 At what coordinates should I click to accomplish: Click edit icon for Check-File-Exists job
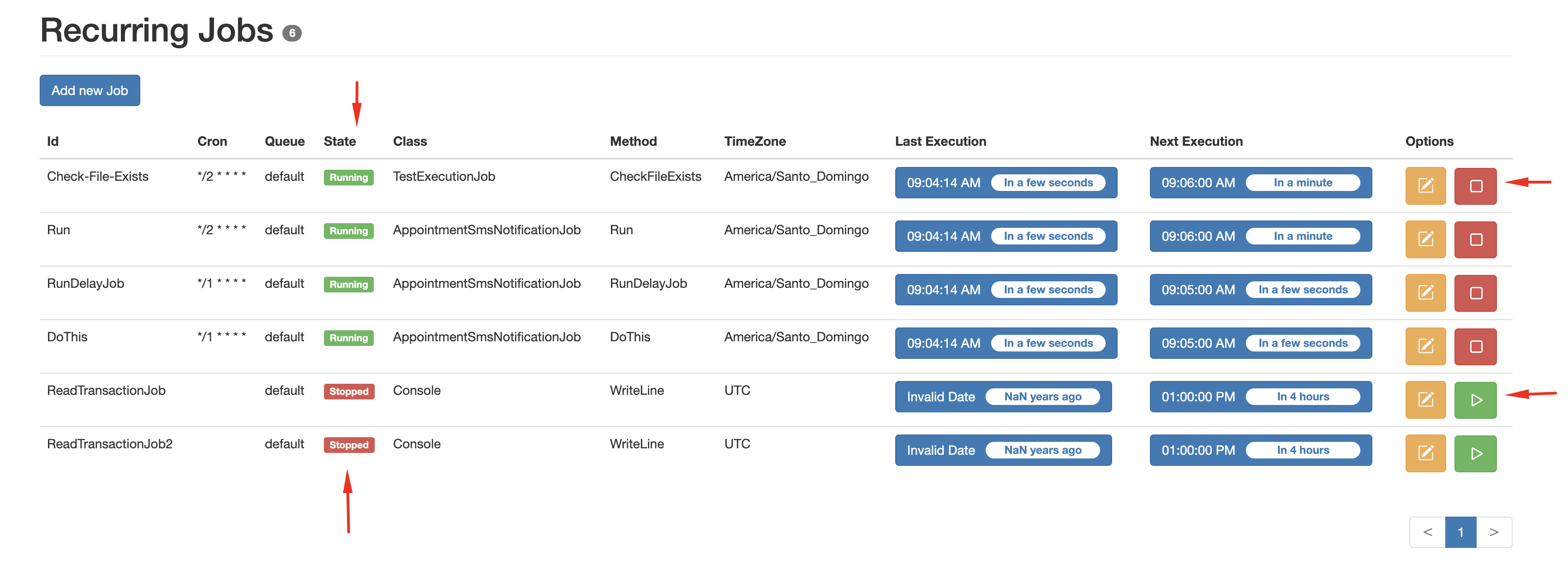pyautogui.click(x=1425, y=185)
